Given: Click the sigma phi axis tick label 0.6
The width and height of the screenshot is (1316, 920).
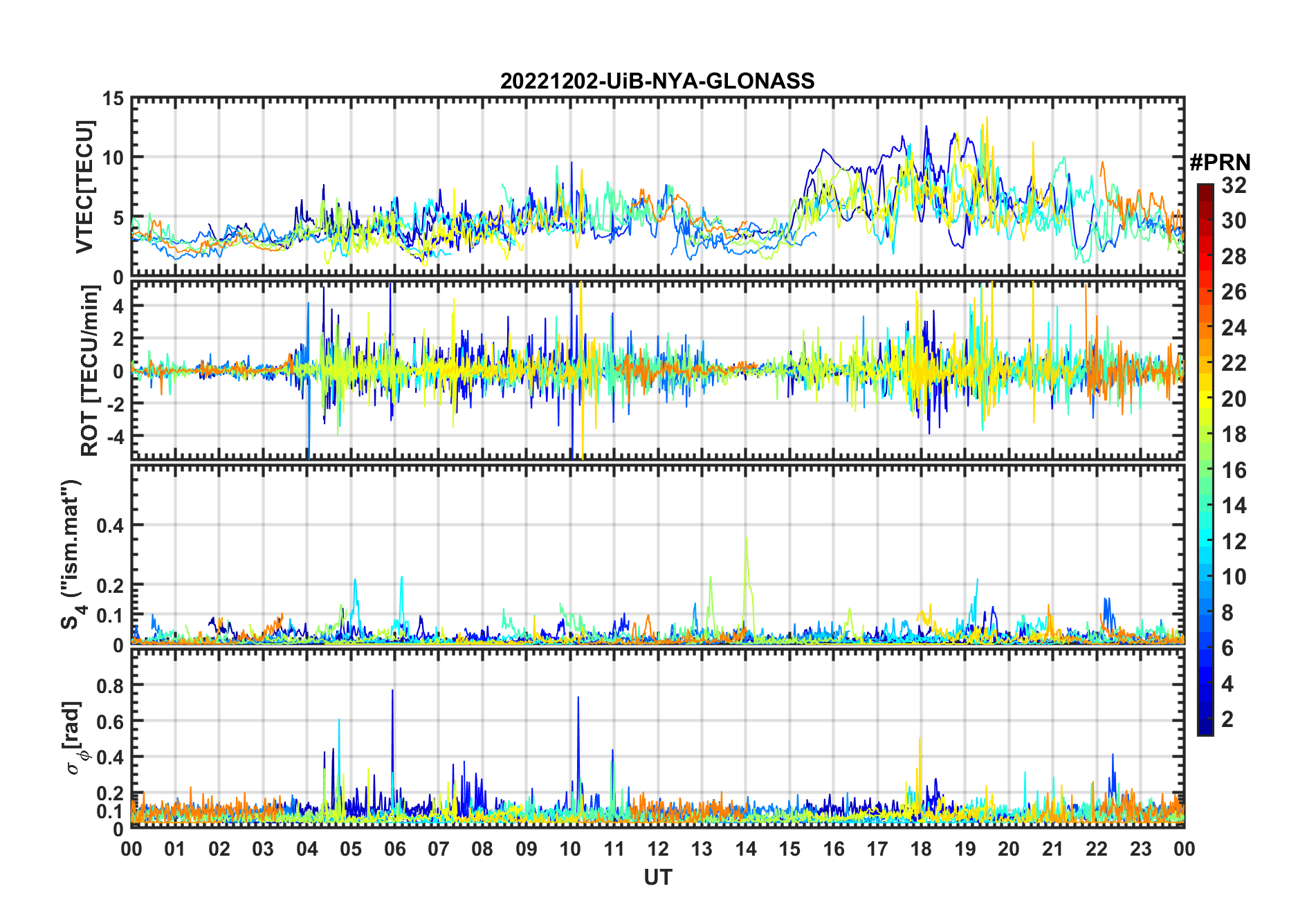Looking at the screenshot, I should coord(111,721).
